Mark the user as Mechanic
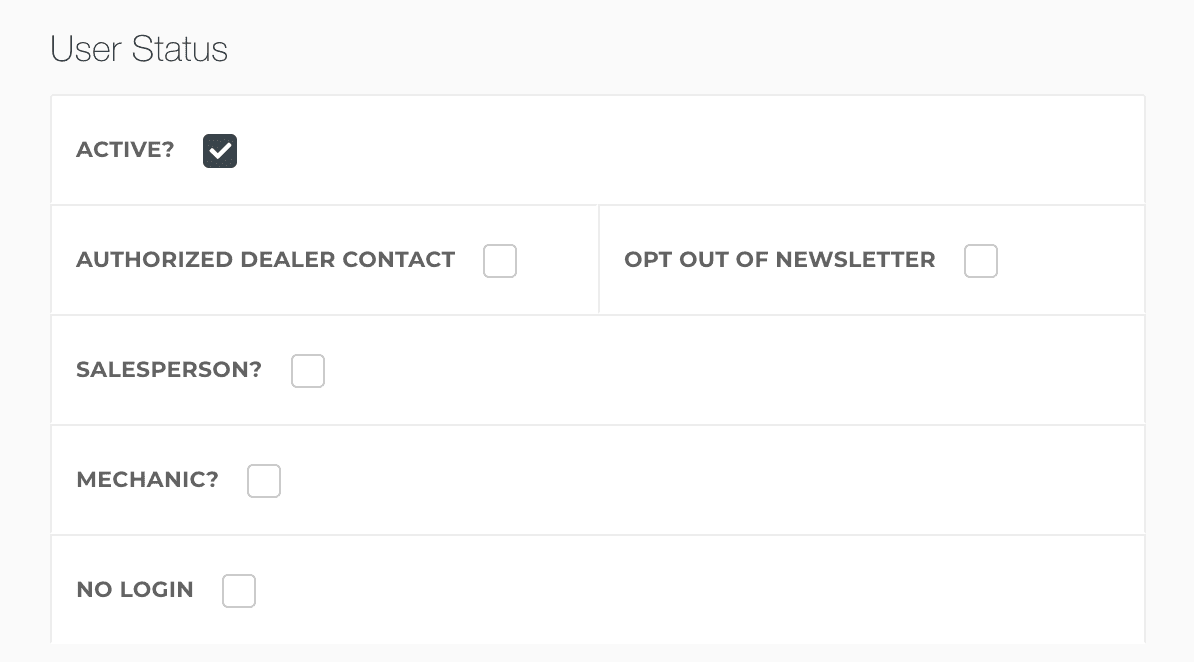Screen dimensions: 1194x662 click(264, 481)
